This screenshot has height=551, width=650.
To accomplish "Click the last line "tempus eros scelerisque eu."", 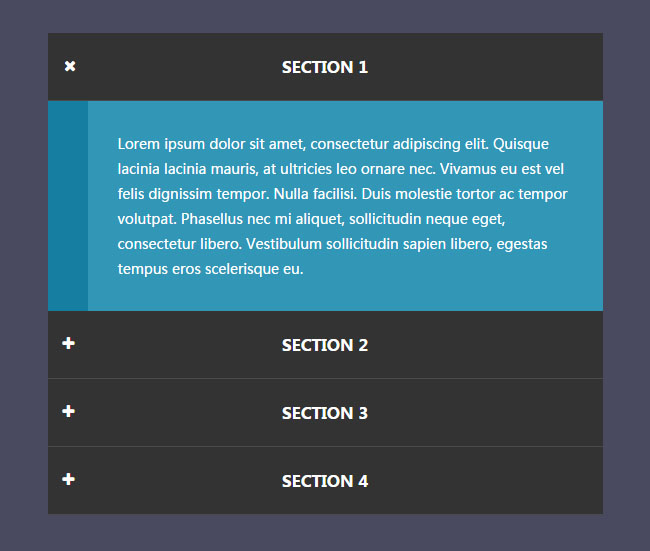I will 210,269.
